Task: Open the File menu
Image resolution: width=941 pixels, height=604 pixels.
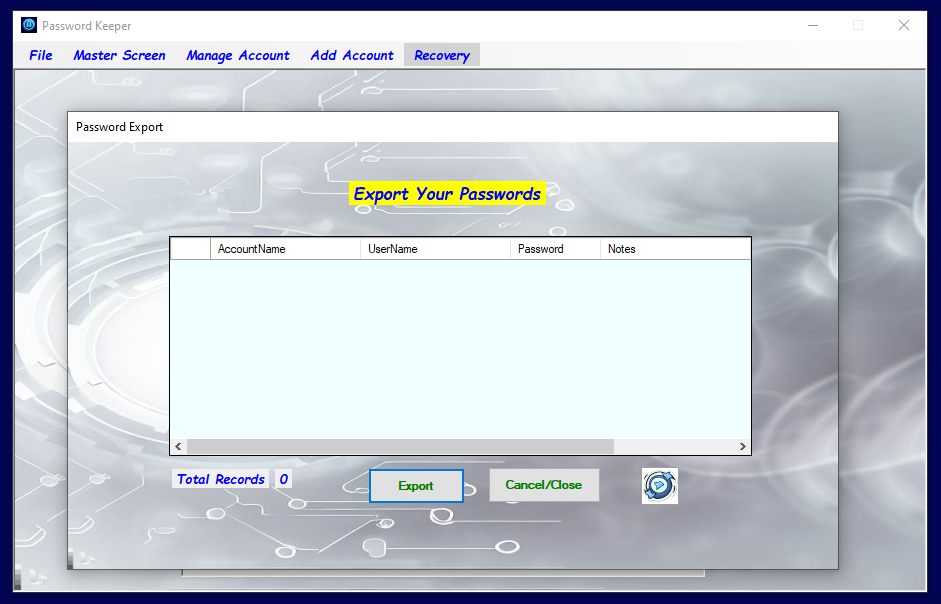Action: pyautogui.click(x=41, y=55)
